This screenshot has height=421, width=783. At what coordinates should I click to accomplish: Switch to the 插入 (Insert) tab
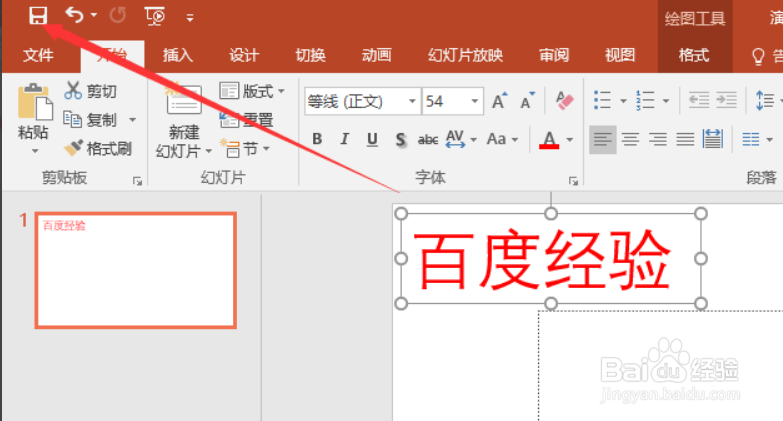click(178, 55)
